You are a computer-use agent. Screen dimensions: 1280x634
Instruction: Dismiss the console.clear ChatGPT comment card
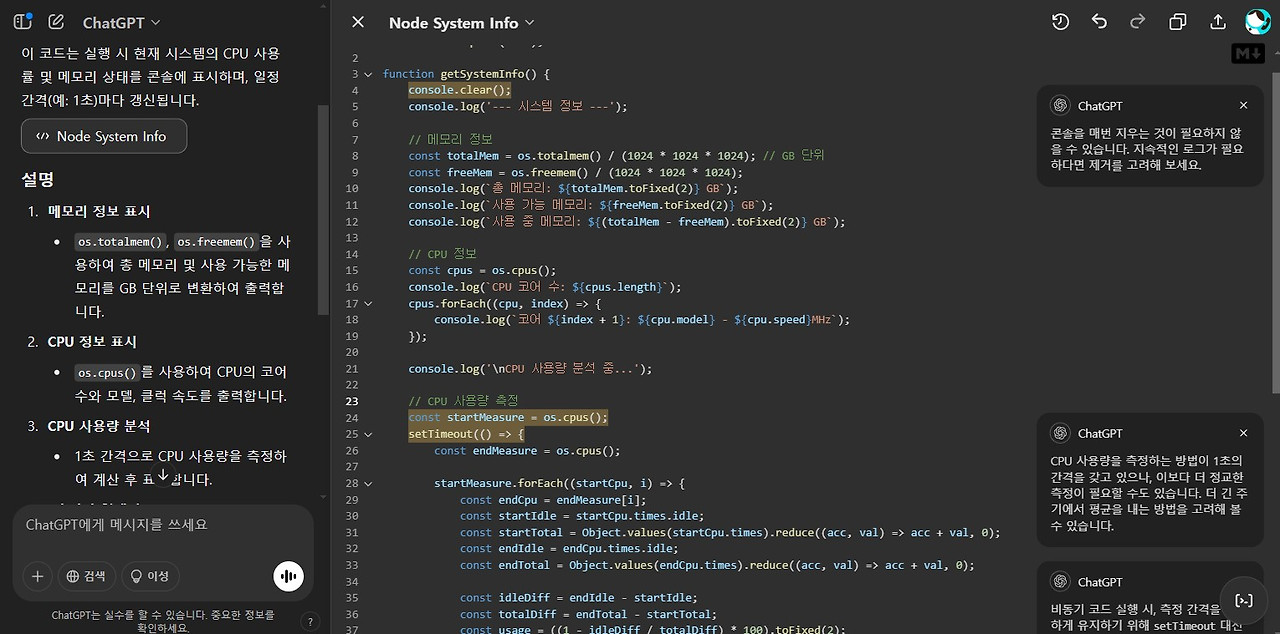point(1243,105)
